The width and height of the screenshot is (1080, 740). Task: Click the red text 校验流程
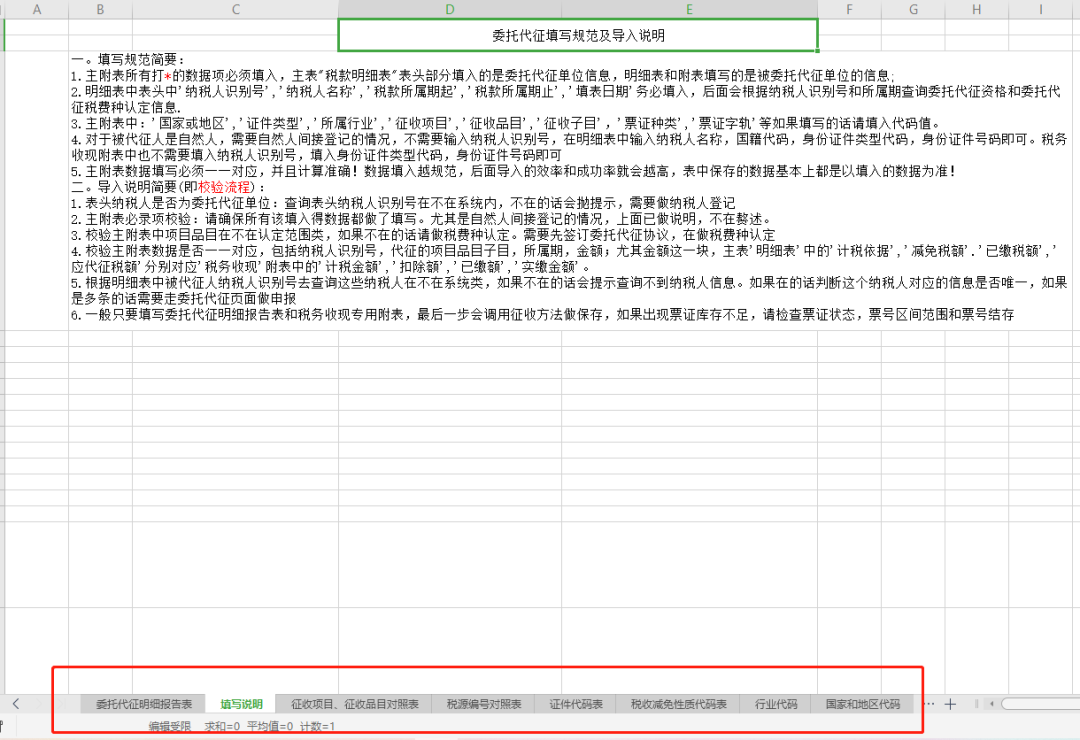pyautogui.click(x=225, y=187)
